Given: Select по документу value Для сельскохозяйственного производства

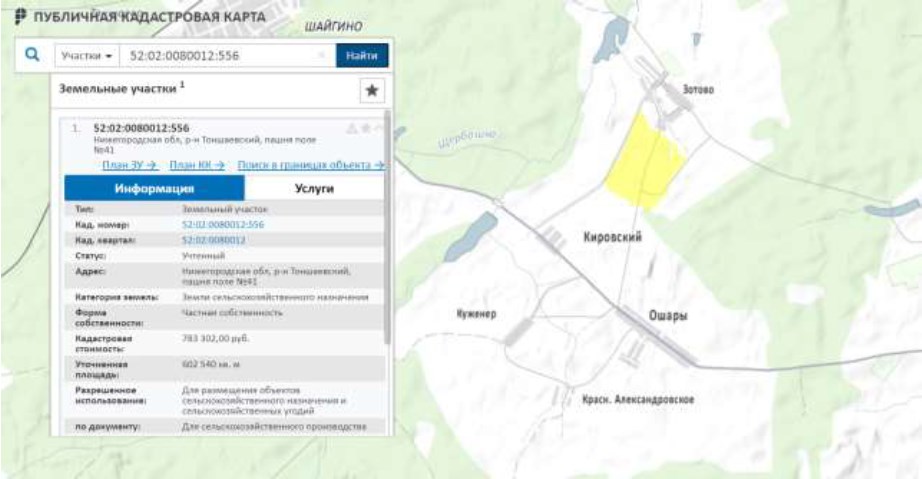Looking at the screenshot, I should pos(274,427).
